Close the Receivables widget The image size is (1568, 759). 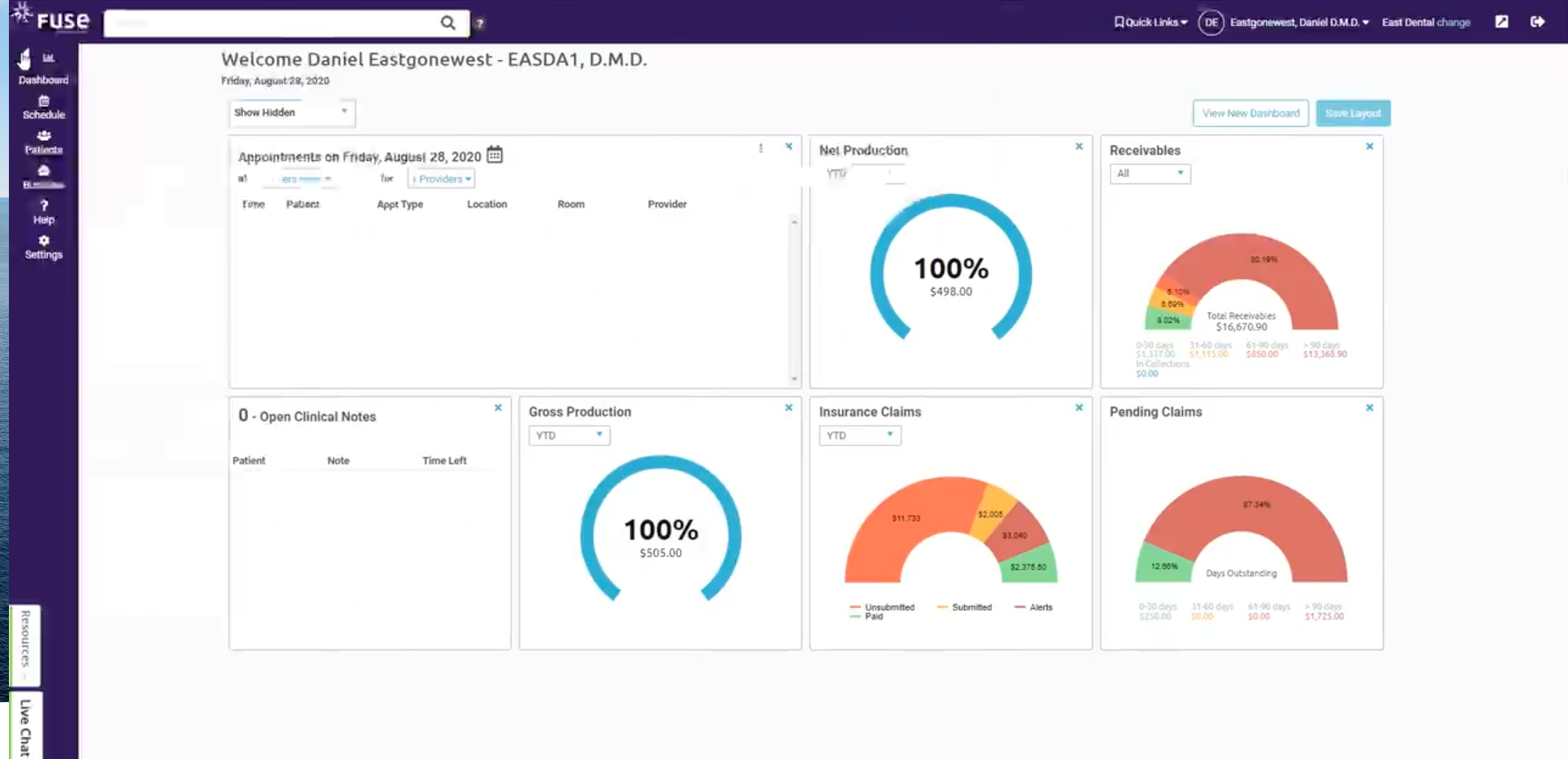pyautogui.click(x=1370, y=146)
